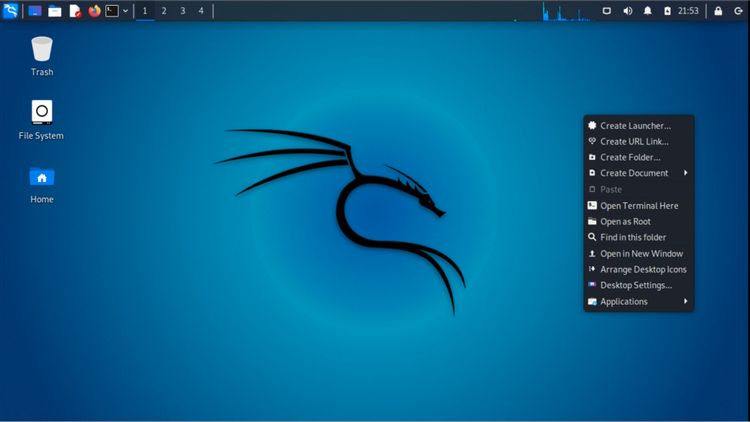
Task: Click the CPU graph monitor in panel
Action: [x=566, y=11]
